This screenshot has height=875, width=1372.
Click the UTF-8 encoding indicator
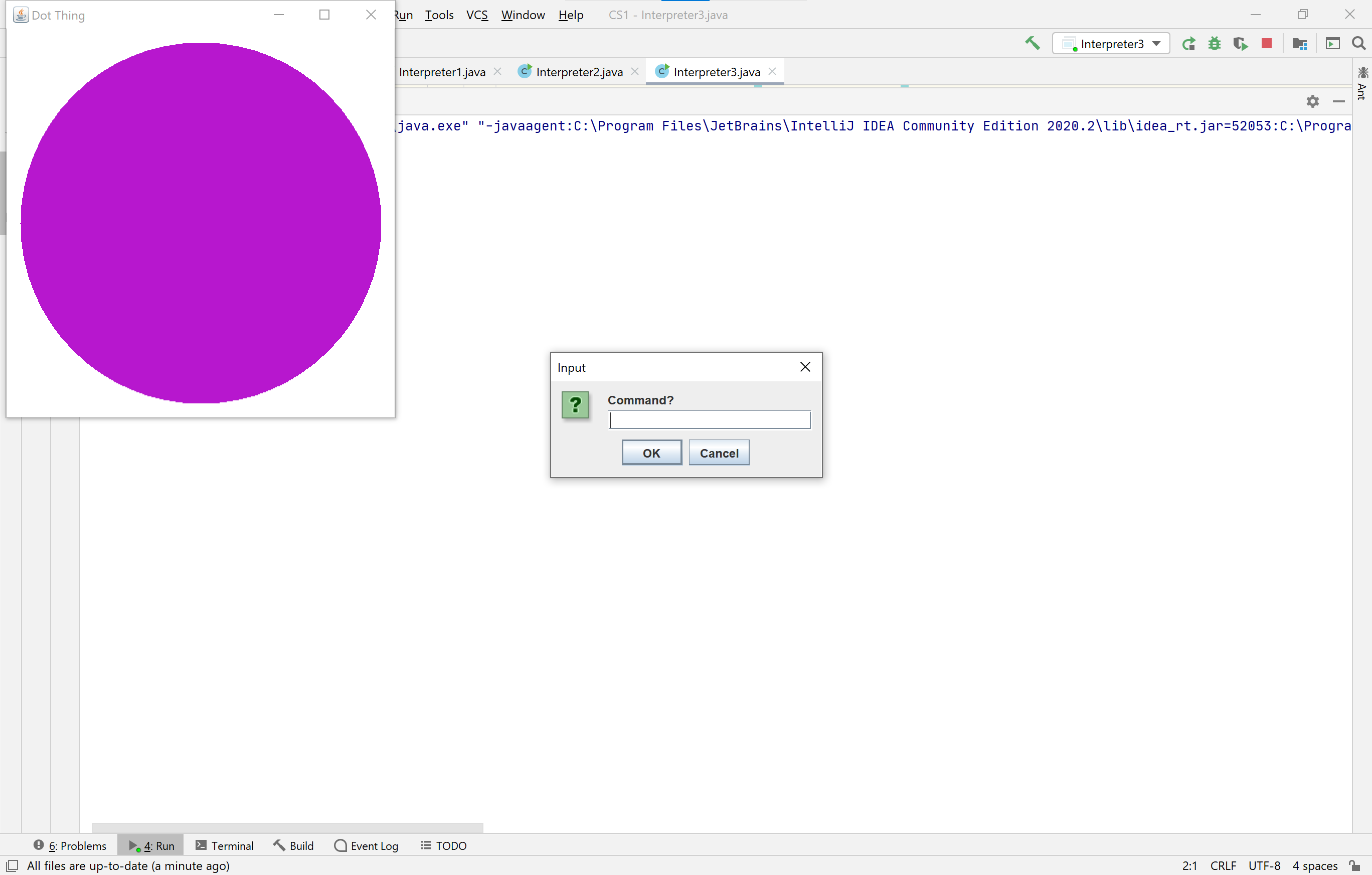coord(1264,865)
